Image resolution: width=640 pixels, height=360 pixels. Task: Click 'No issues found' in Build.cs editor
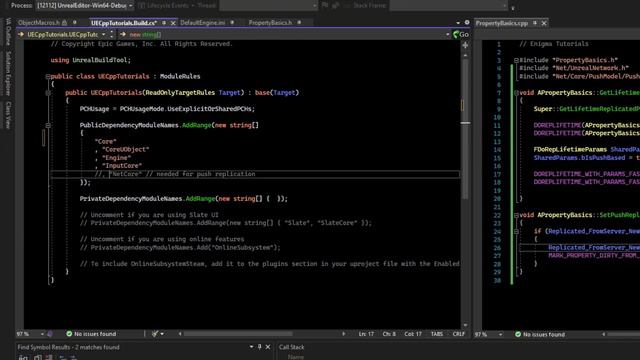tap(91, 334)
